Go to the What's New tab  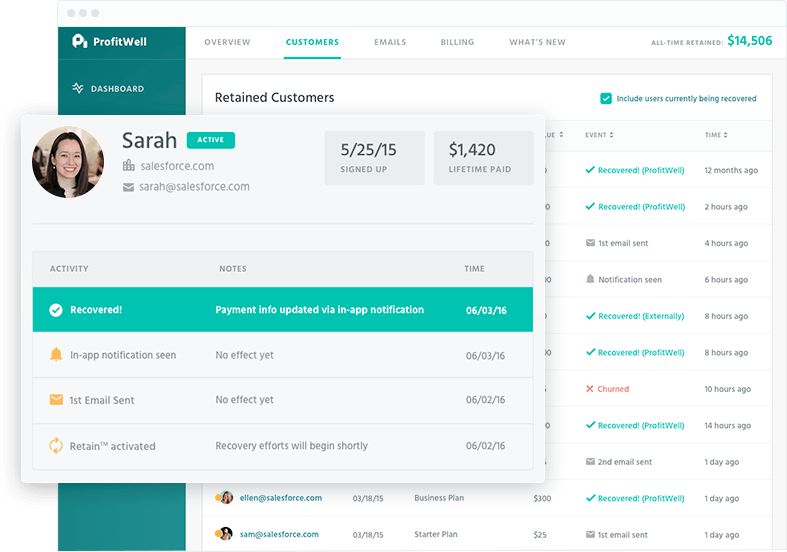tap(537, 42)
